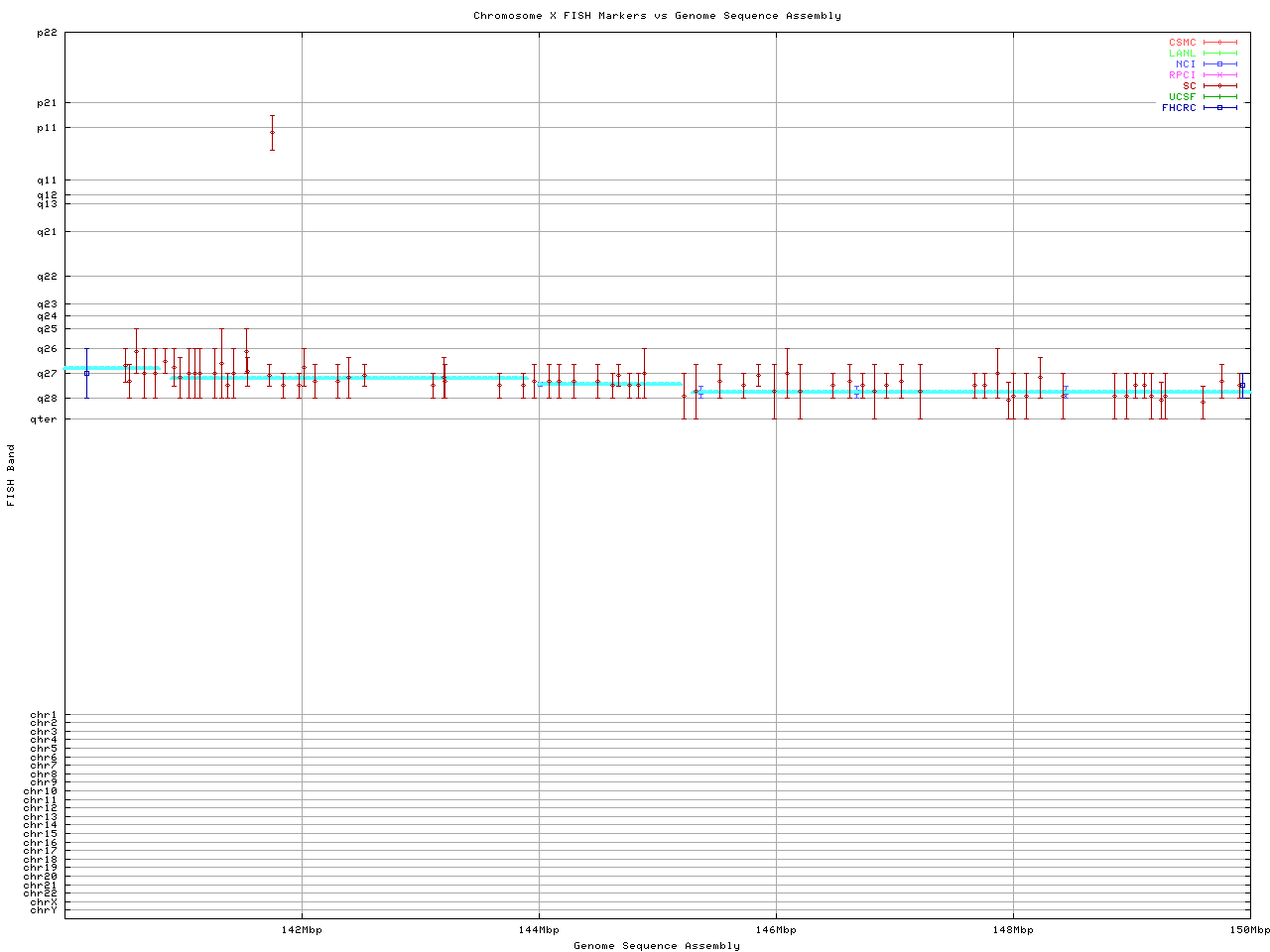Select the 148Mbp x-axis tick label
Image resolution: width=1270 pixels, height=952 pixels.
click(1013, 930)
